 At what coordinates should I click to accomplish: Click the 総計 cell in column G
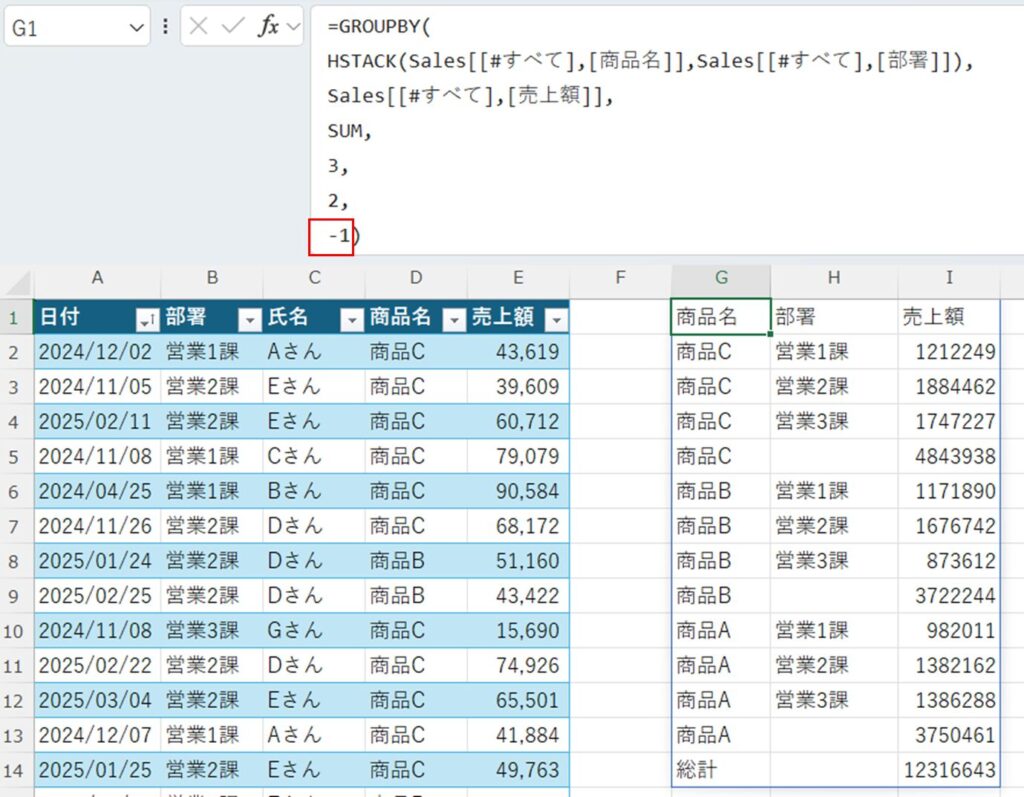coord(721,770)
